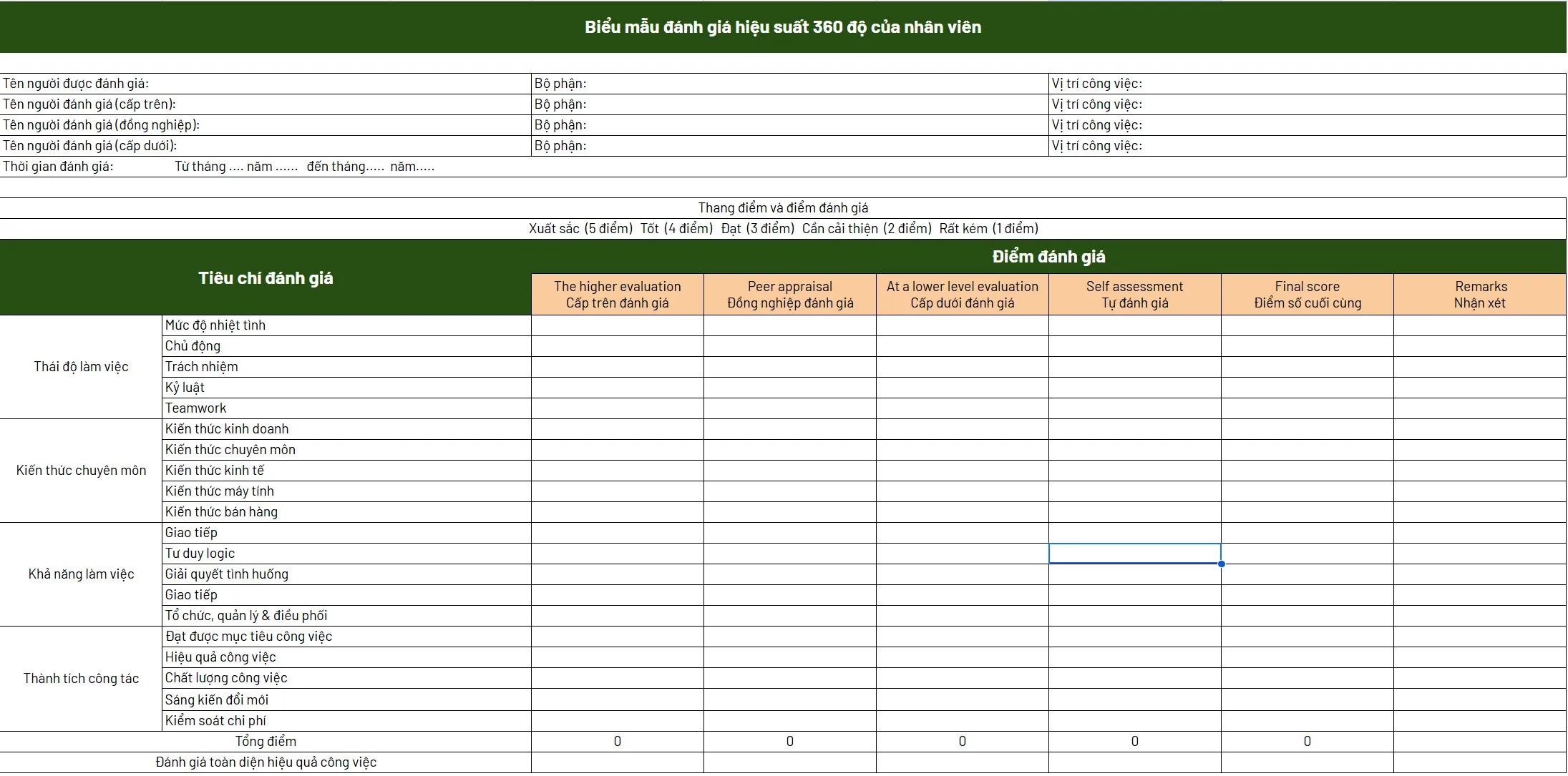Image resolution: width=1568 pixels, height=776 pixels.
Task: Click the fill handle of the selected cell
Action: 1221,564
